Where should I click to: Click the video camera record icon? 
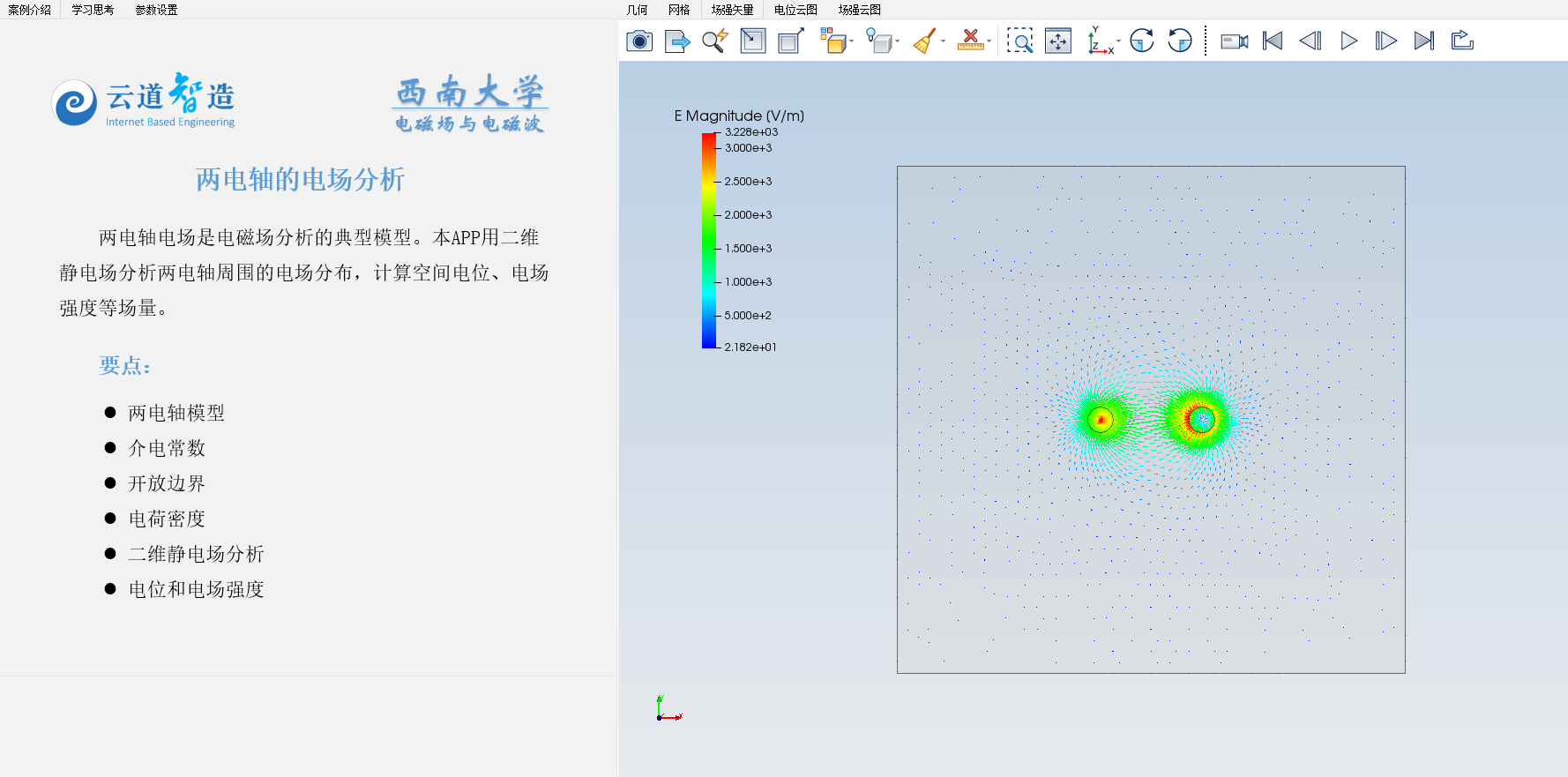[1235, 41]
